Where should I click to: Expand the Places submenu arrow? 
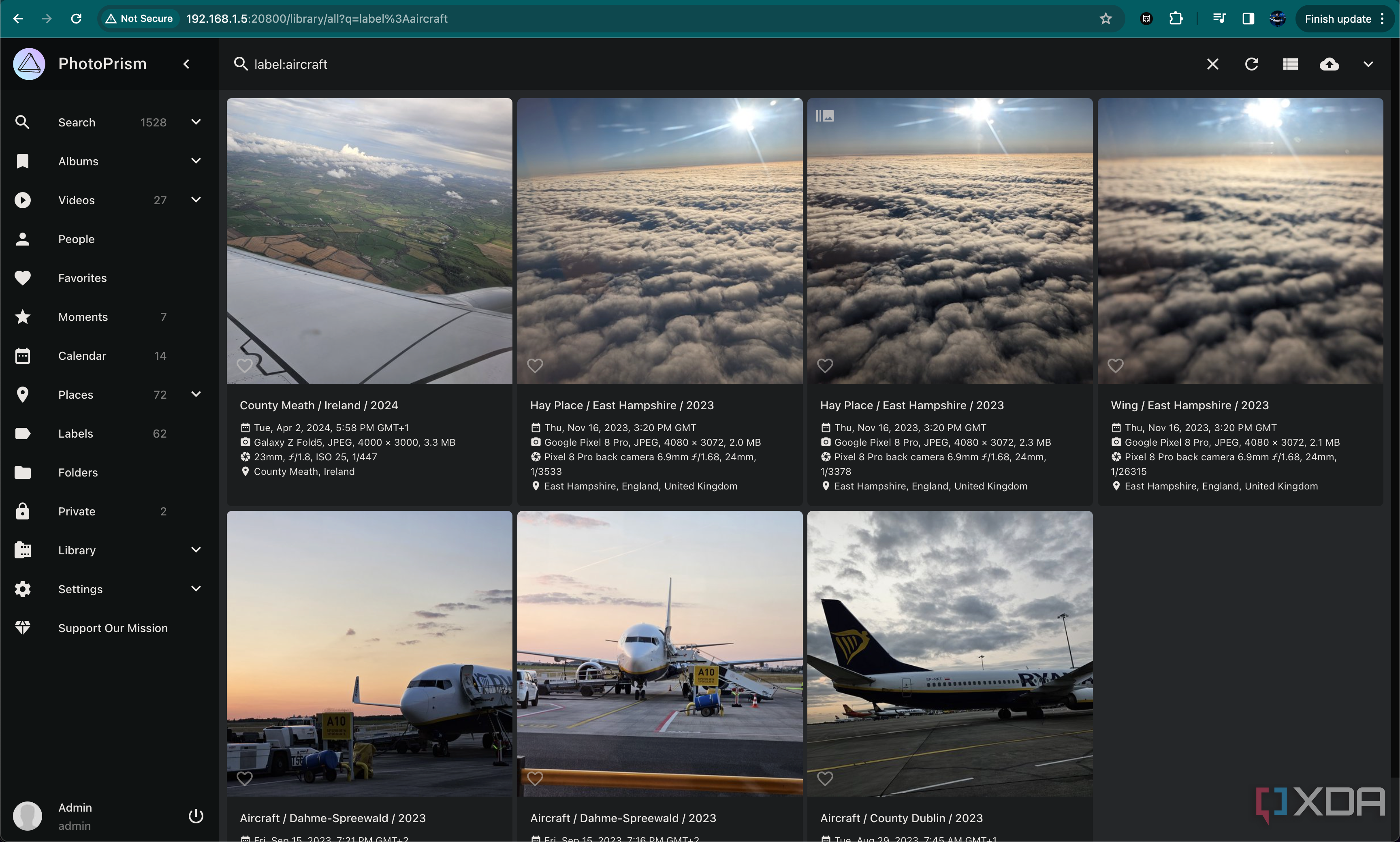(196, 394)
